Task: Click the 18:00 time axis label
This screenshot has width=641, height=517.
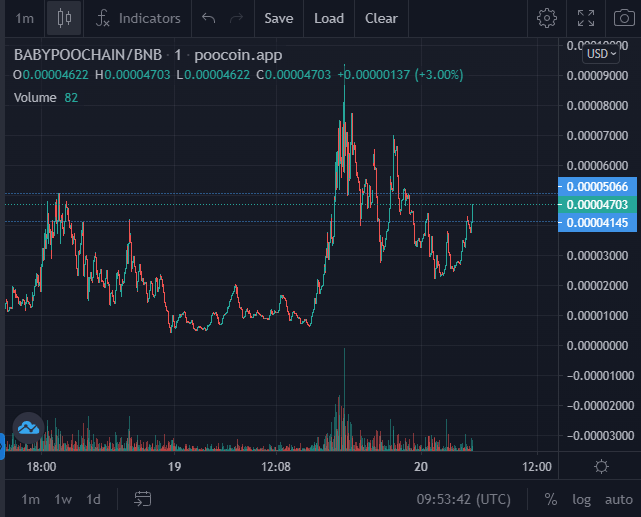Action: click(41, 466)
